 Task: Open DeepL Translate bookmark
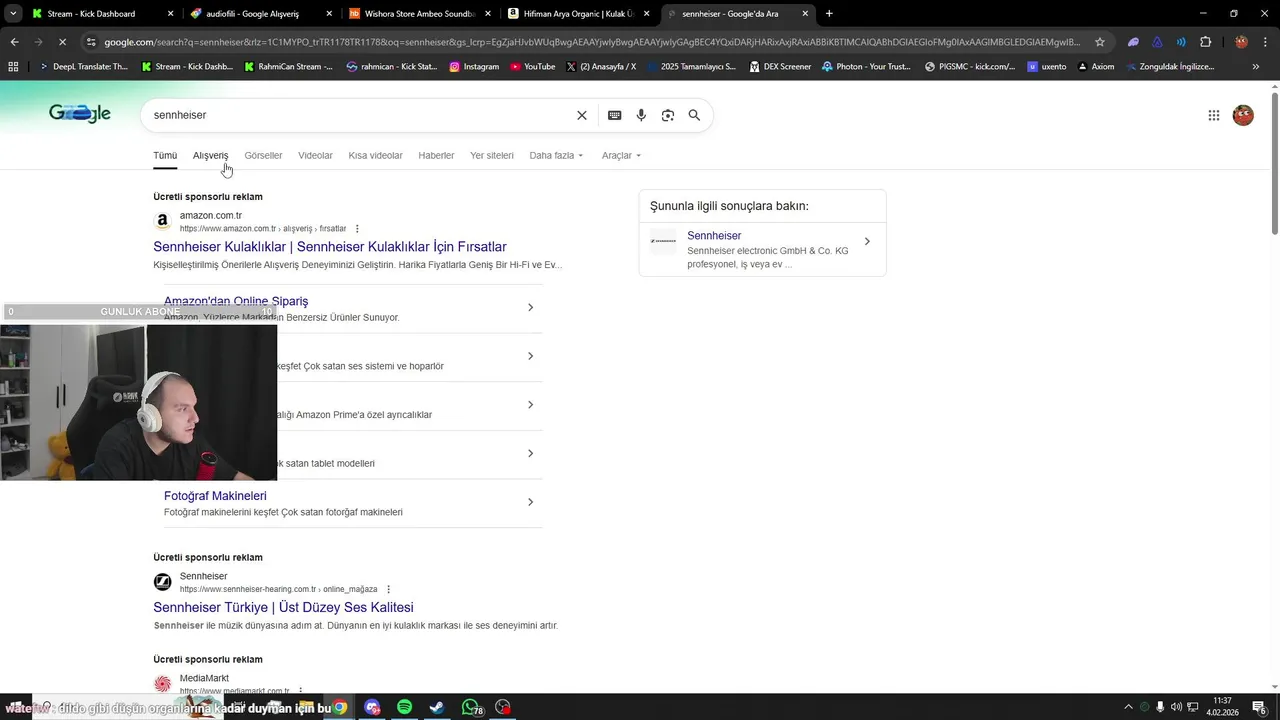(x=84, y=67)
